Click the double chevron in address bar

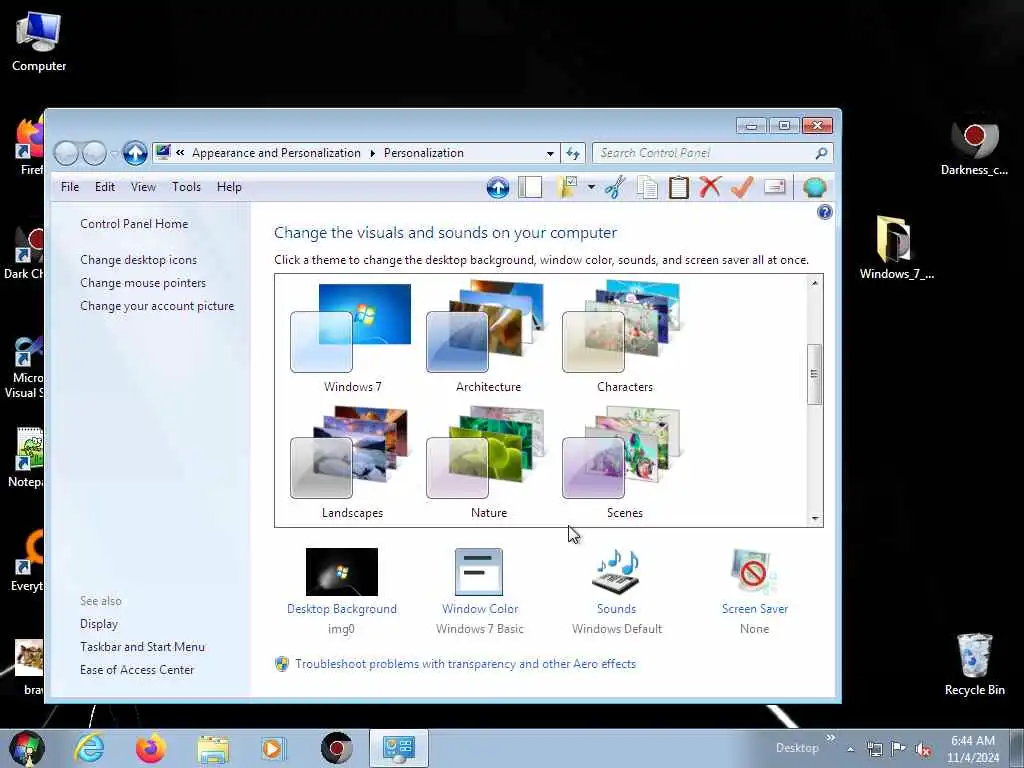click(180, 153)
